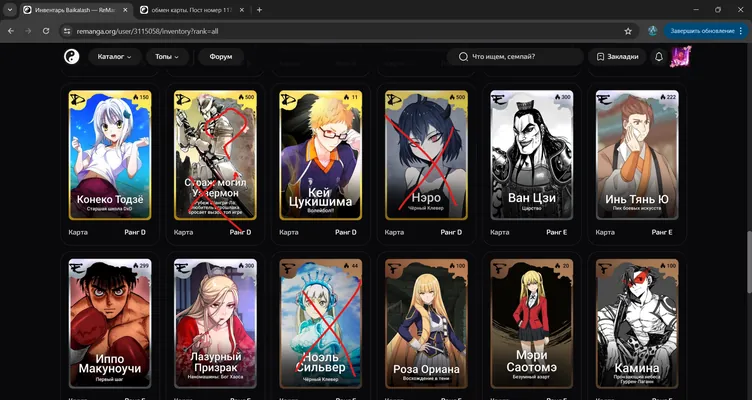This screenshot has width=752, height=400.
Task: Open a new browser tab
Action: point(259,10)
